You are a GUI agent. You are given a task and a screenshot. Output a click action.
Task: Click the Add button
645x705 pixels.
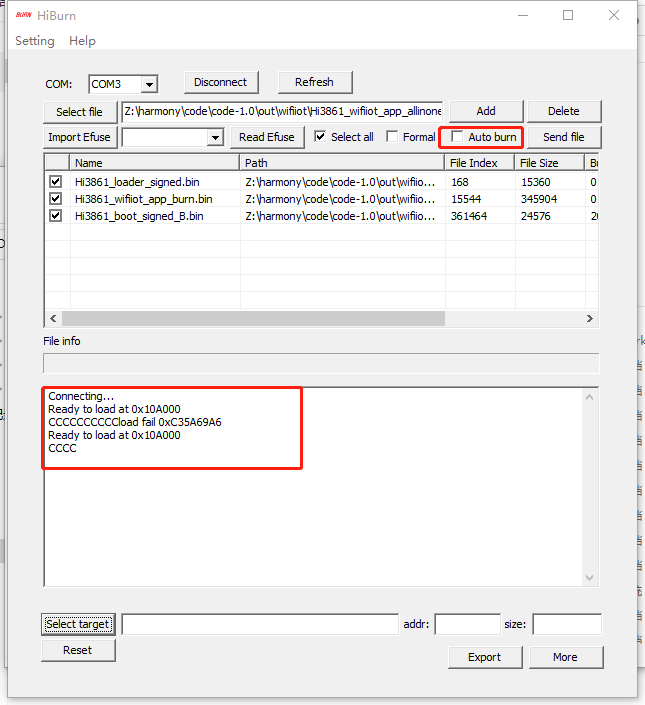(486, 111)
